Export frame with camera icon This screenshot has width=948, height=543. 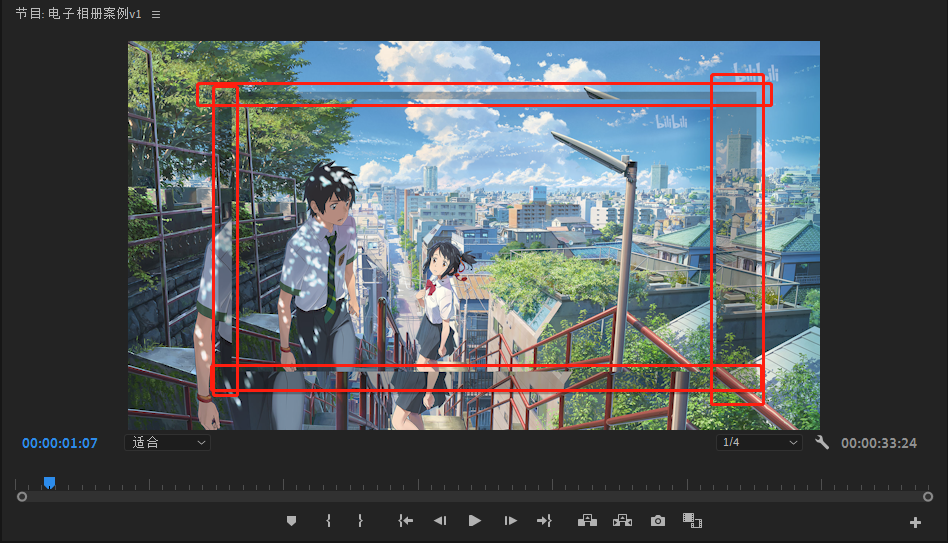pyautogui.click(x=658, y=521)
